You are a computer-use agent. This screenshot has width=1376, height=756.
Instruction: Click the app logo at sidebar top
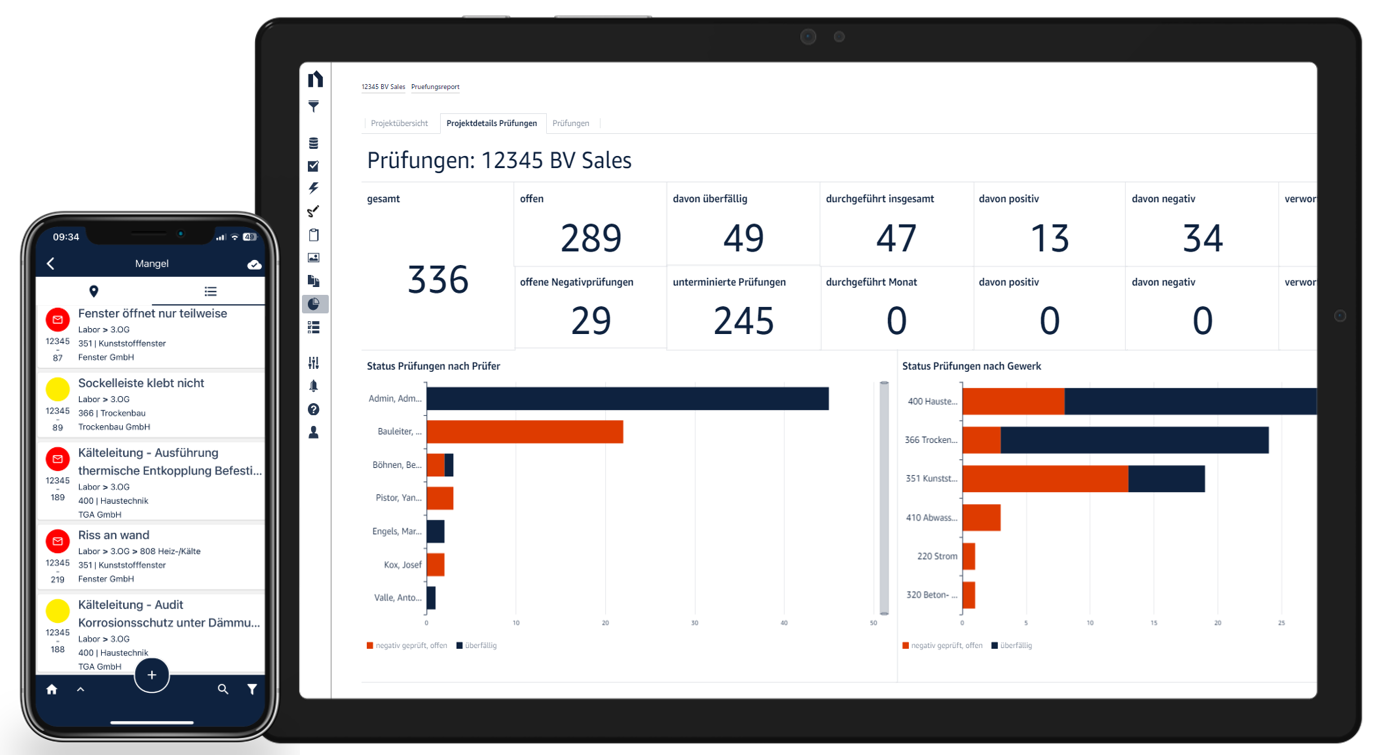(315, 79)
